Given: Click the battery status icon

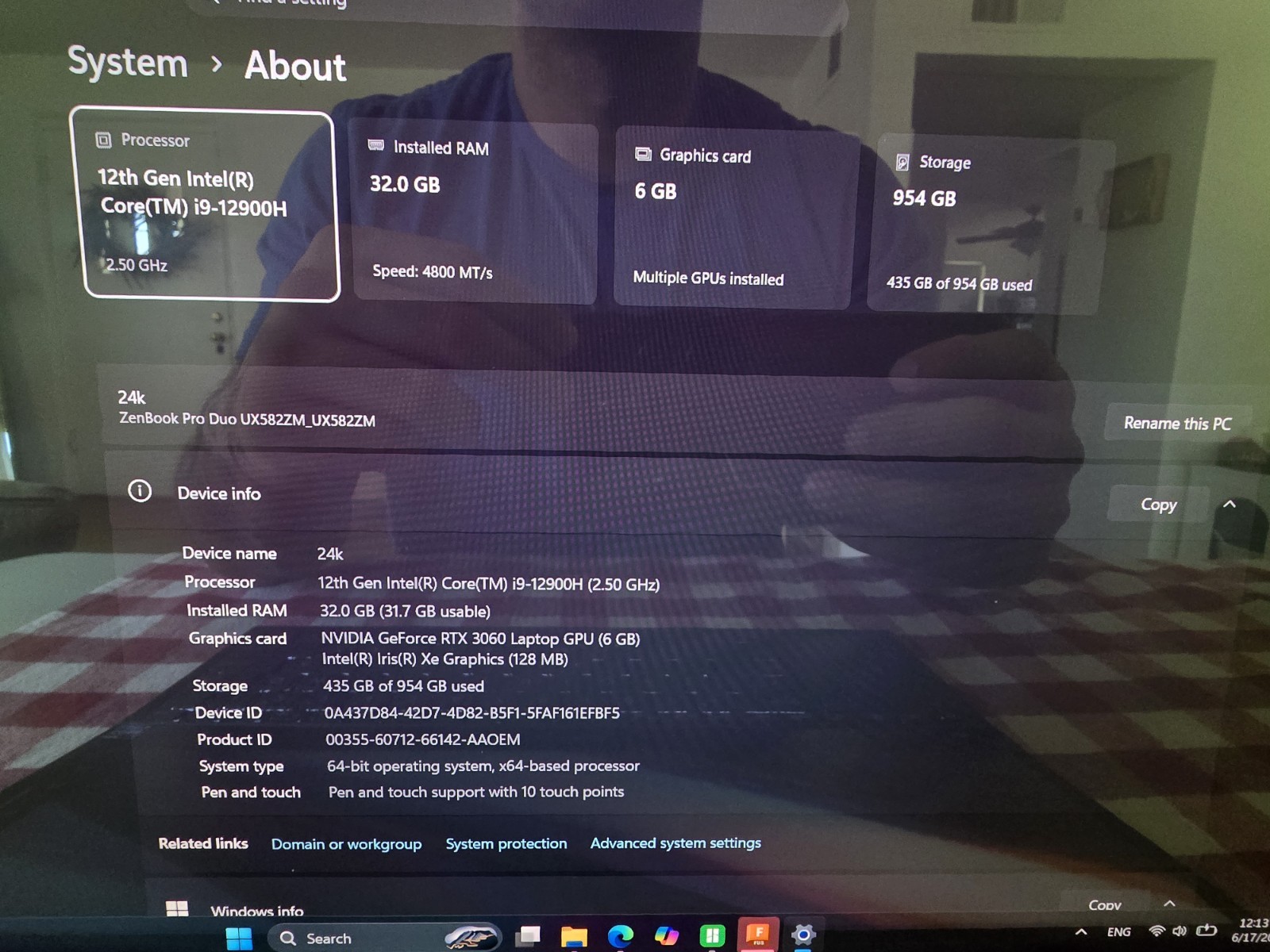Looking at the screenshot, I should tap(1206, 930).
